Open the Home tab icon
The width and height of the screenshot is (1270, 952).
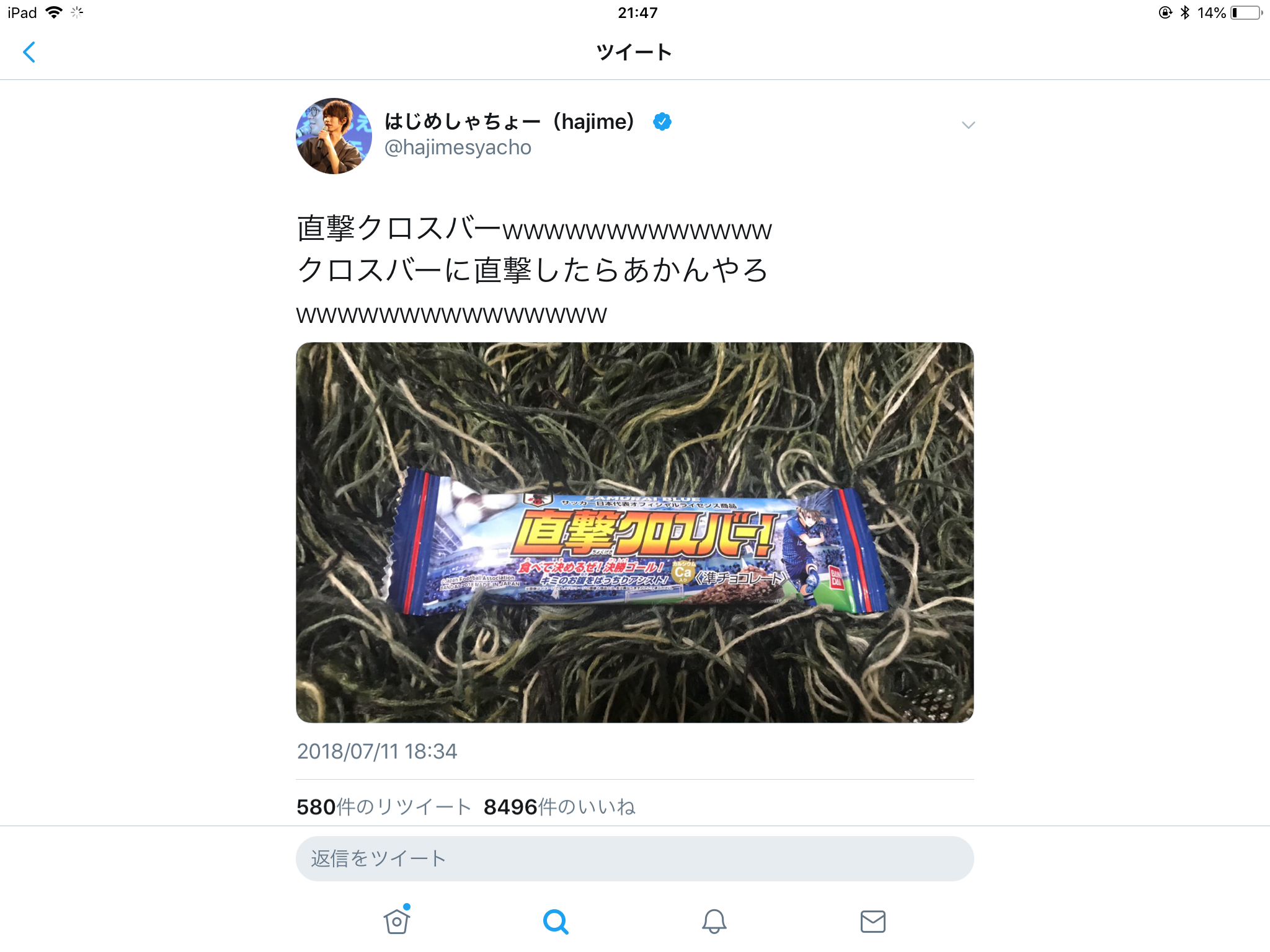pyautogui.click(x=397, y=920)
